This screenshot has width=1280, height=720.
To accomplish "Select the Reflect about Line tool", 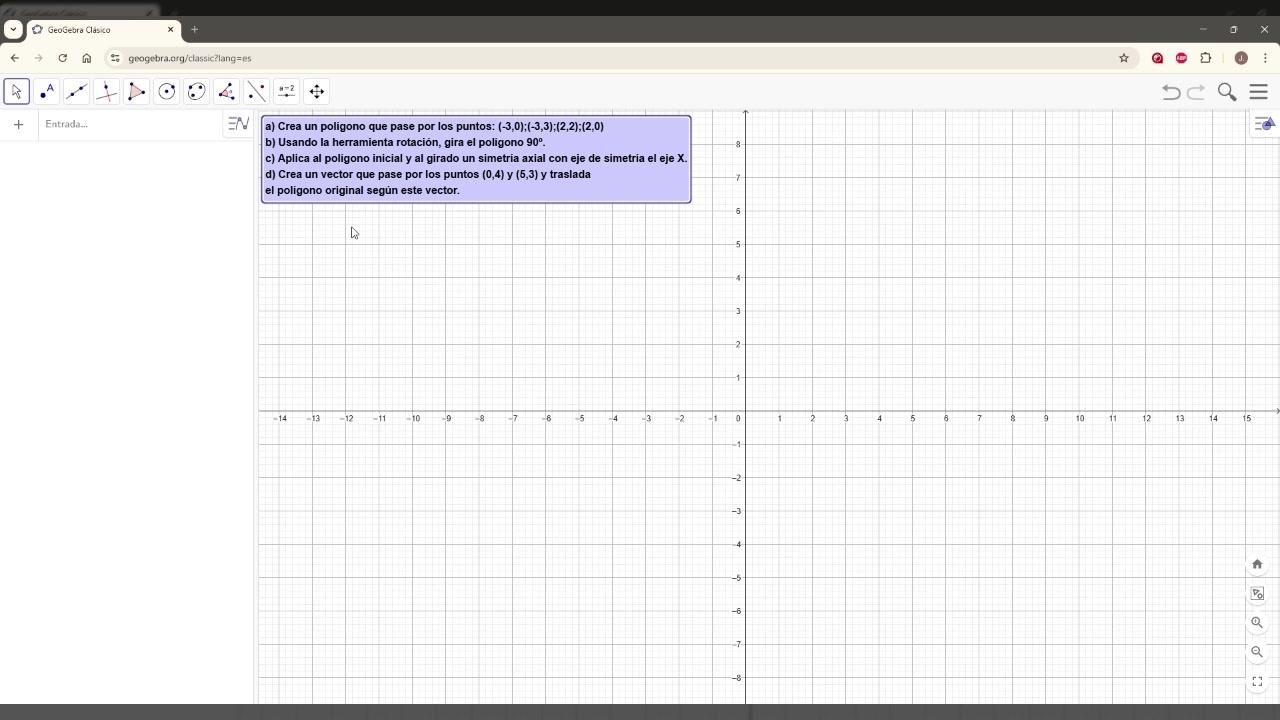I will point(257,92).
